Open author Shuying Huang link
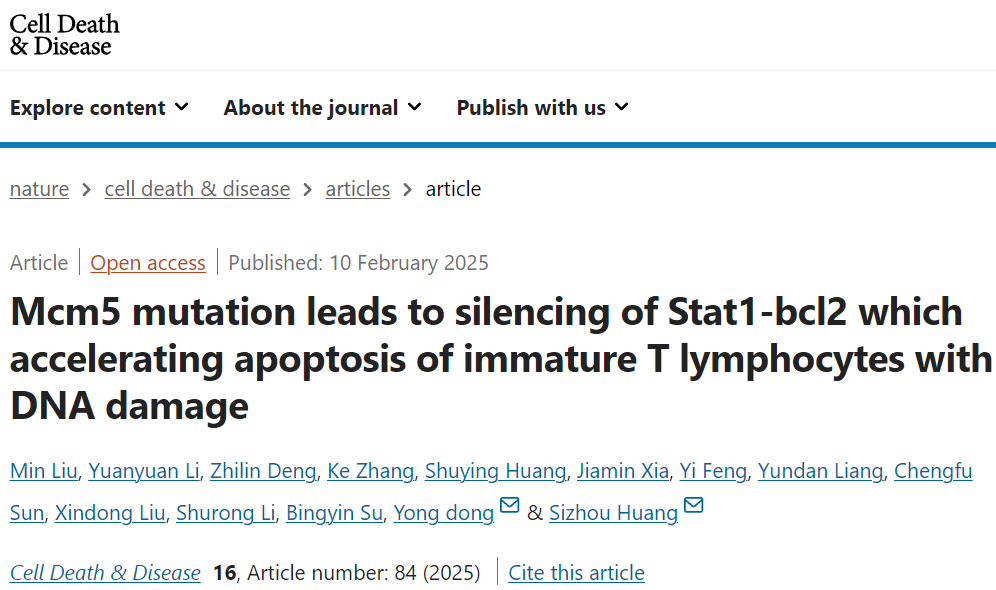Image resolution: width=996 pixels, height=590 pixels. click(495, 471)
